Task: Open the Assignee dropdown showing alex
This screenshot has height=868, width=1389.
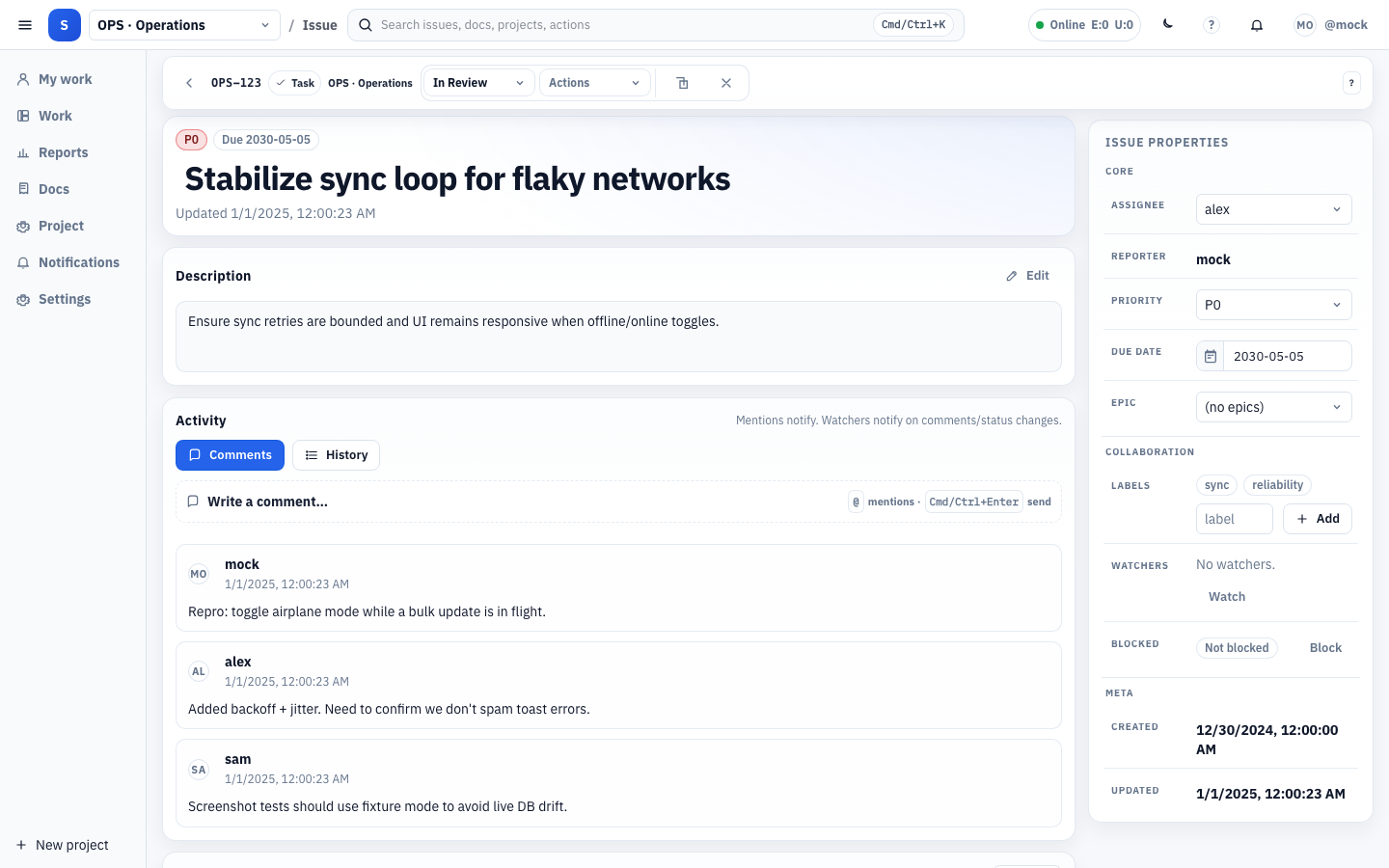Action: tap(1273, 209)
